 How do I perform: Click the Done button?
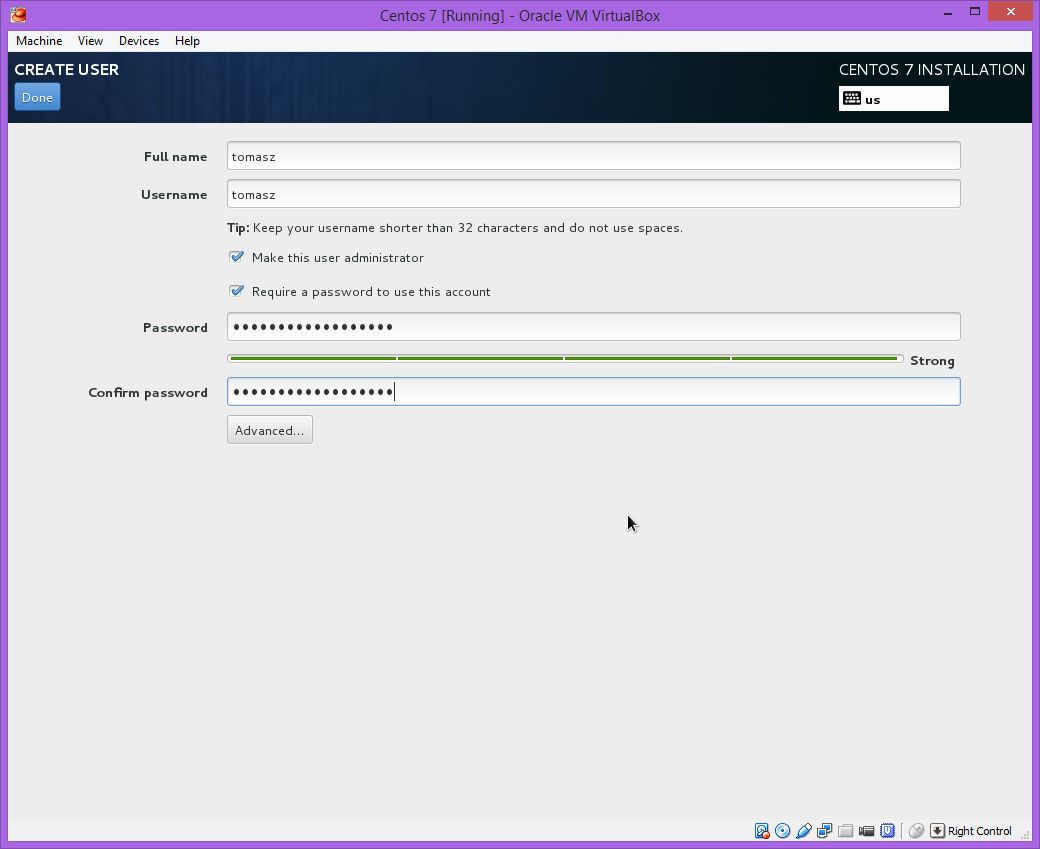37,97
